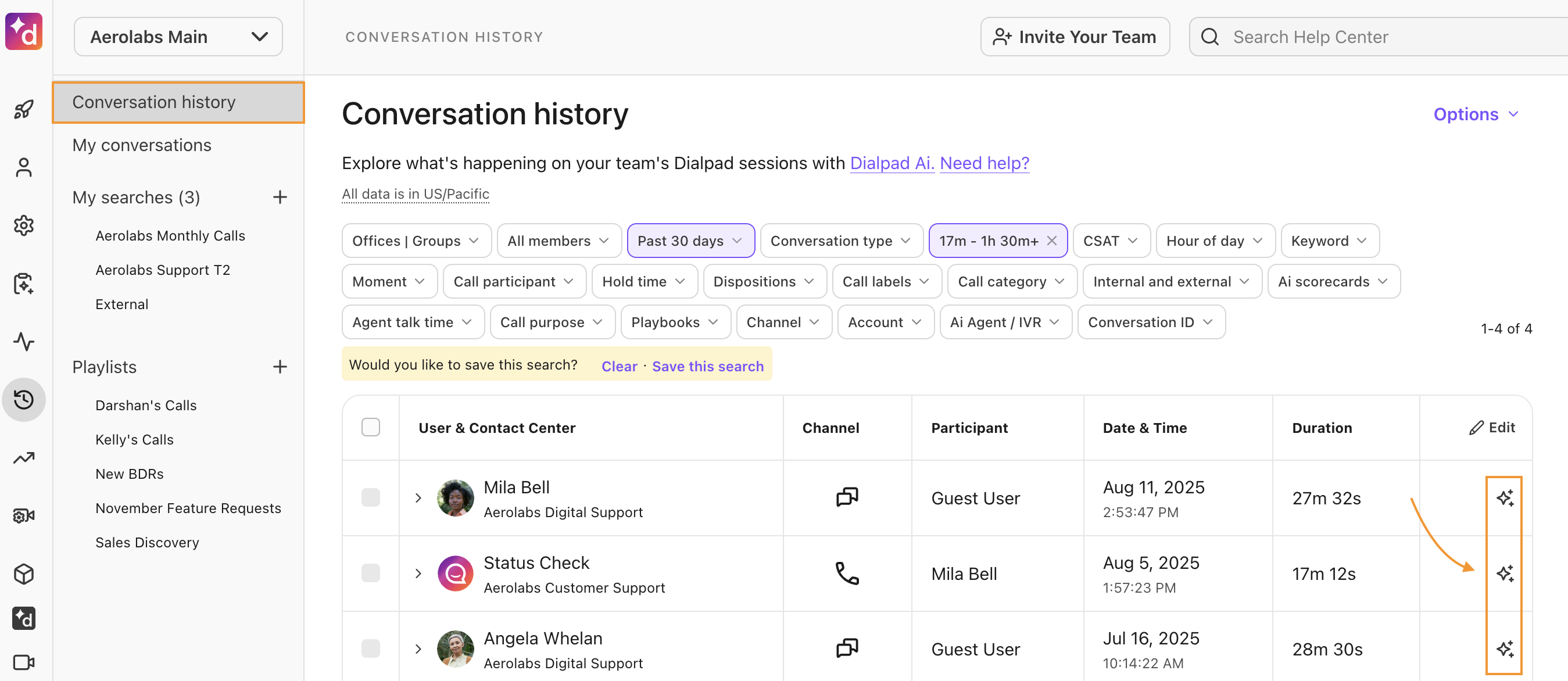The height and width of the screenshot is (681, 1568).
Task: Select the history clock sidebar icon
Action: pos(24,400)
